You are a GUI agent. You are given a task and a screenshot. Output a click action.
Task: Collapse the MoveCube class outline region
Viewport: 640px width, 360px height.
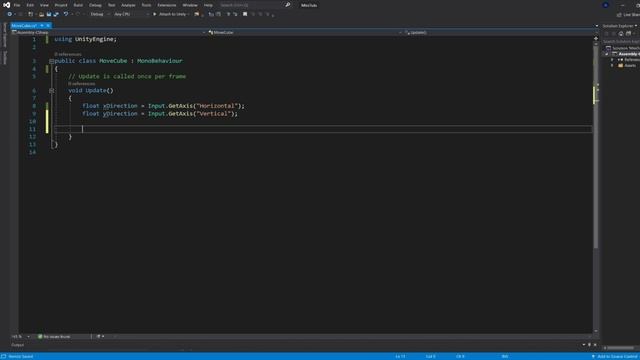[51, 61]
